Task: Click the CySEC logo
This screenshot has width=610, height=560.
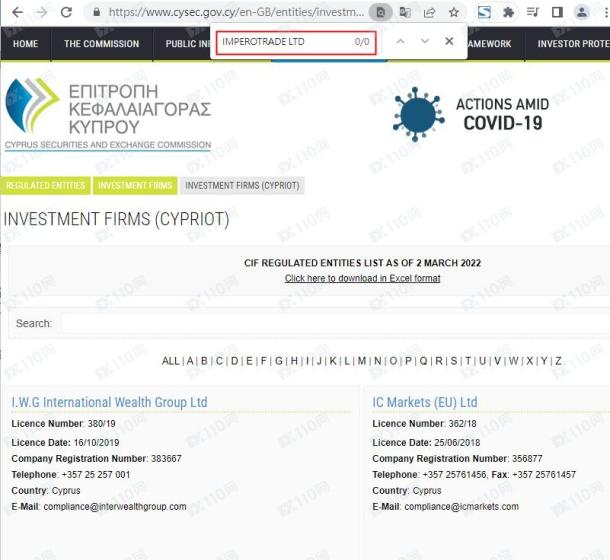Action: [108, 114]
